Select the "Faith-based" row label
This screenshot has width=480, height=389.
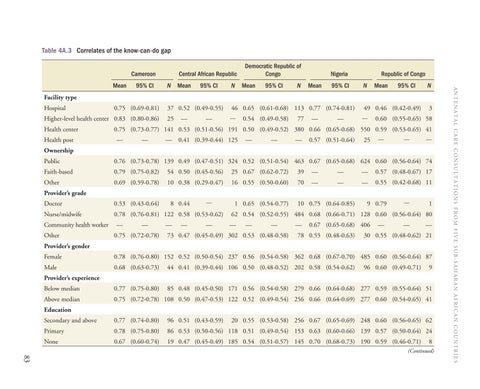click(x=58, y=172)
